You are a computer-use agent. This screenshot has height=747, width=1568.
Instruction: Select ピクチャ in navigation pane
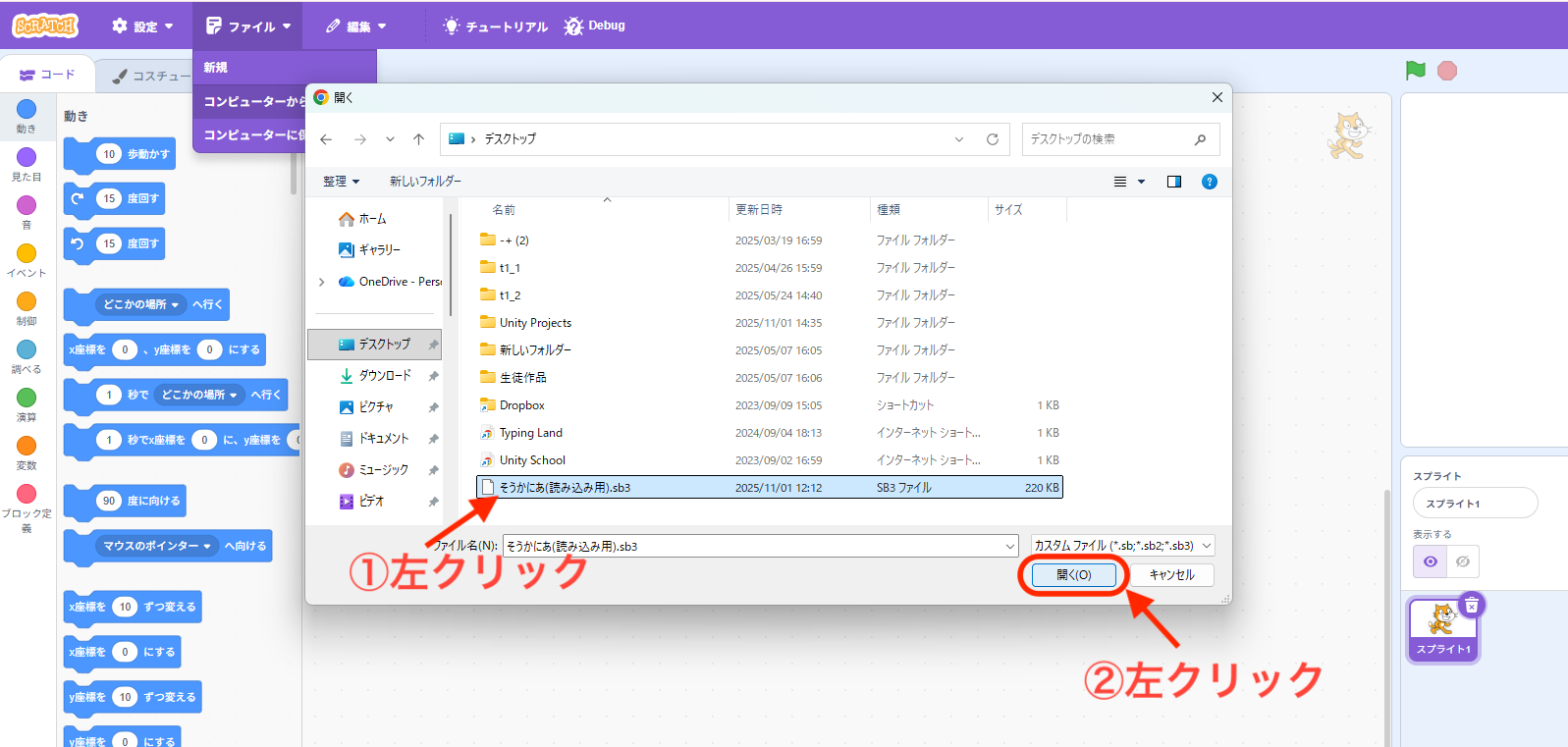pyautogui.click(x=375, y=407)
